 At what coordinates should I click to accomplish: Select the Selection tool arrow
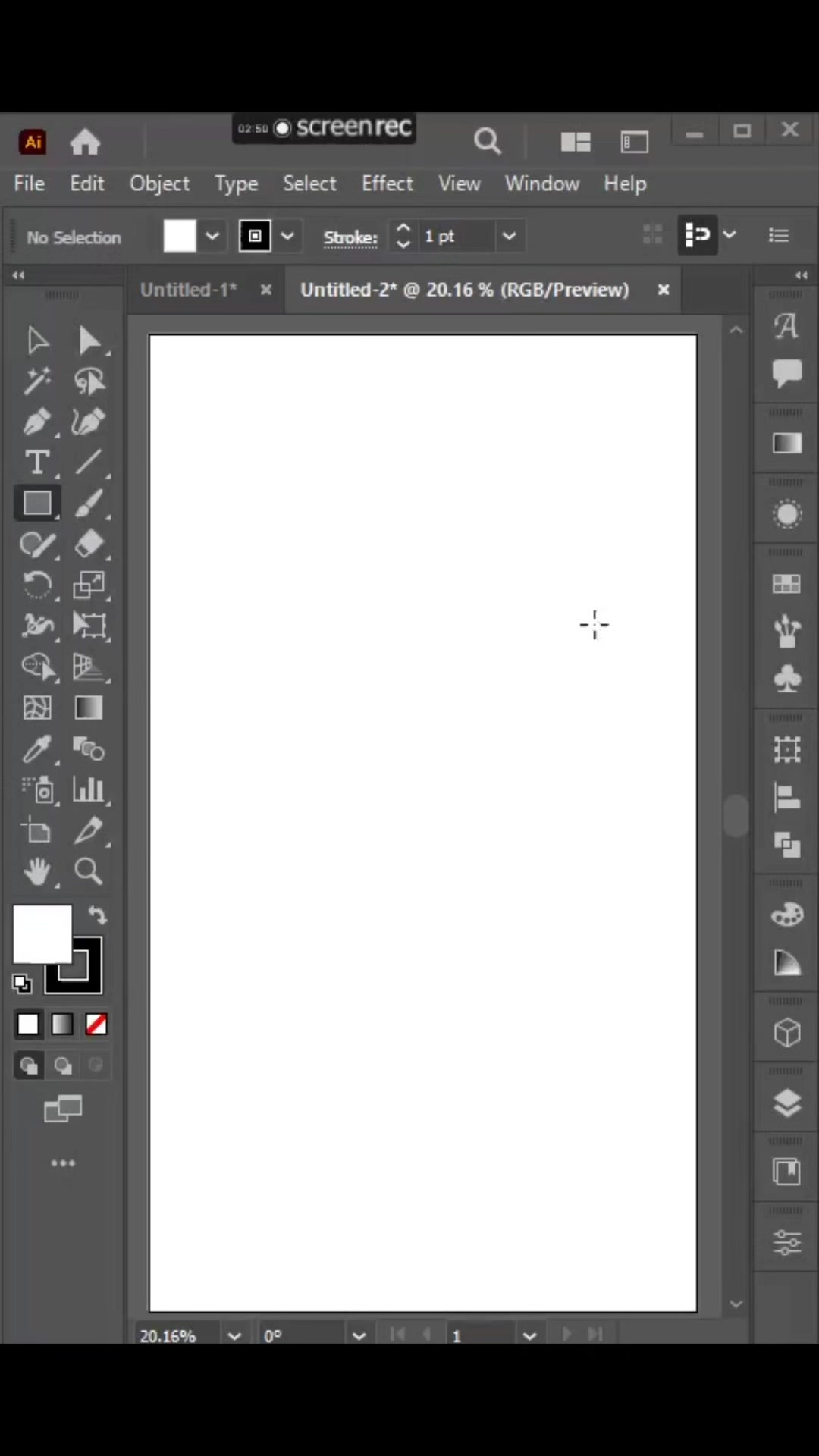37,340
